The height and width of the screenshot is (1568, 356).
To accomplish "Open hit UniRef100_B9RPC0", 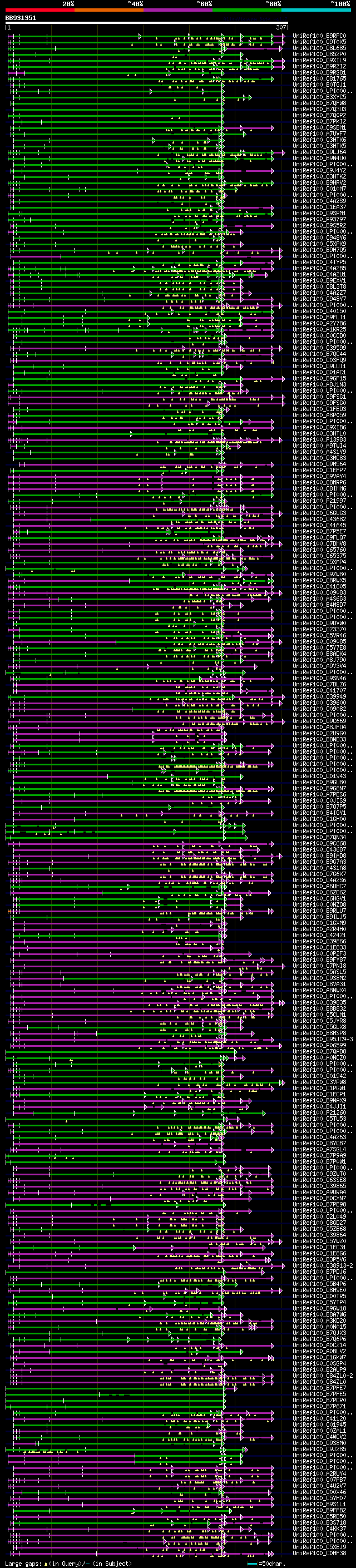I will click(x=319, y=36).
